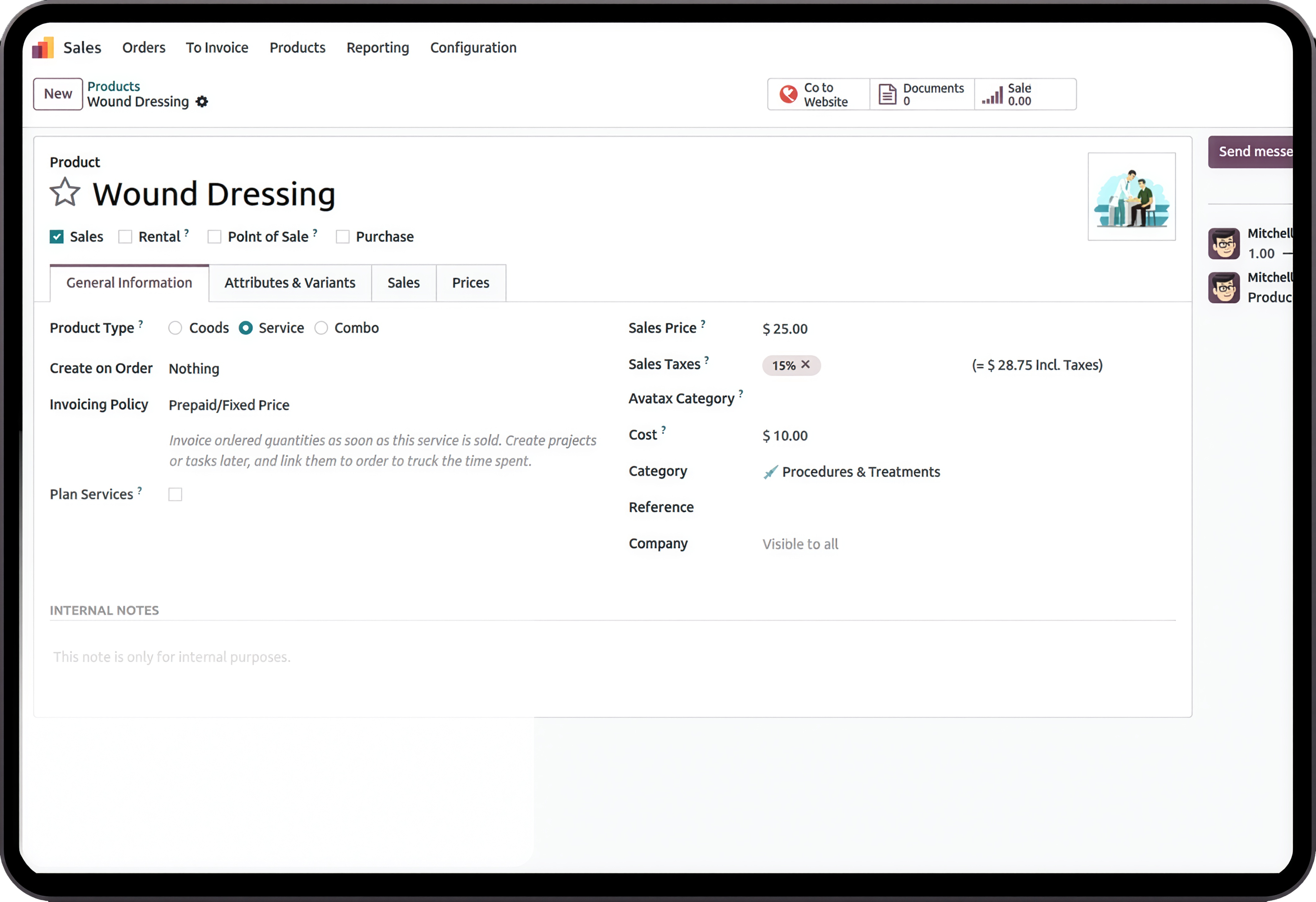Viewport: 1316px width, 902px height.
Task: Select Goods product type radio
Action: tap(175, 328)
